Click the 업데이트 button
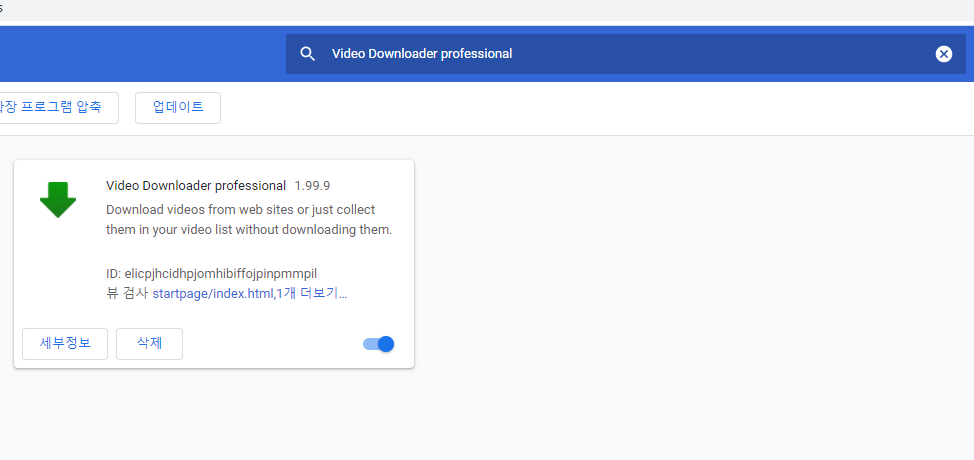Screen dimensions: 974x460 click(x=178, y=108)
